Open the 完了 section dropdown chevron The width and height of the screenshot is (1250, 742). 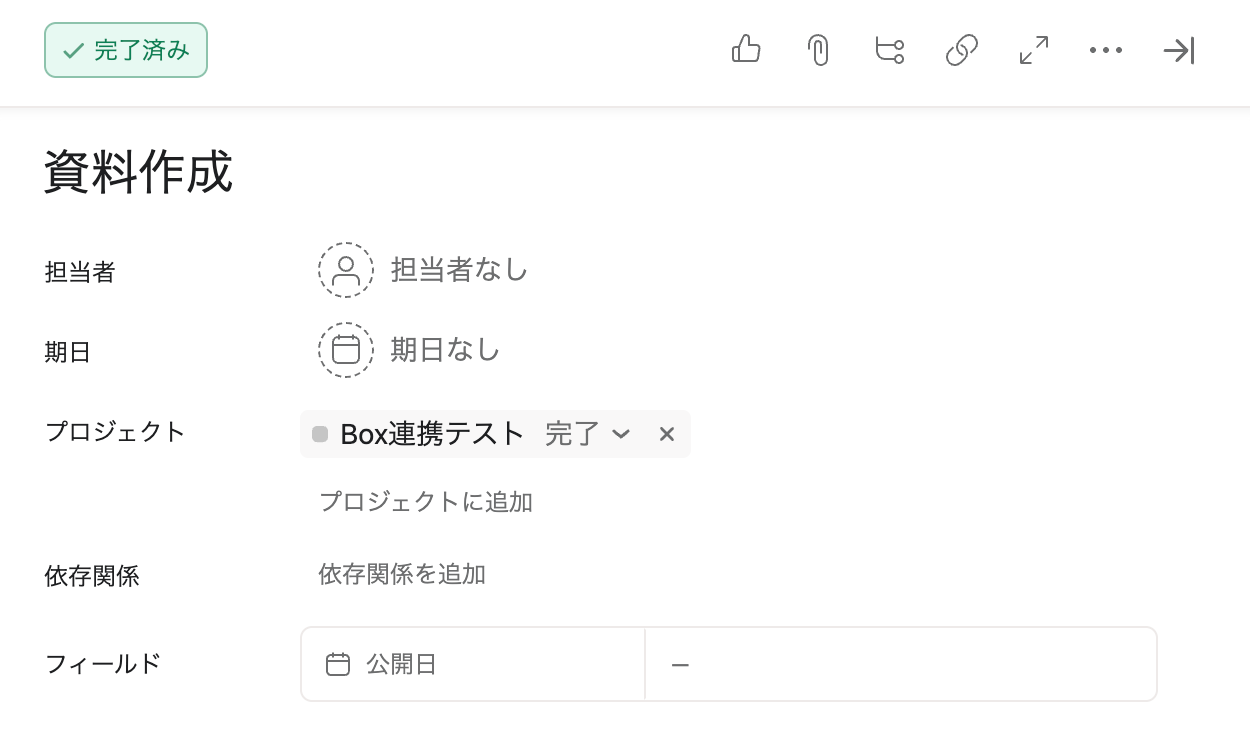tap(621, 434)
